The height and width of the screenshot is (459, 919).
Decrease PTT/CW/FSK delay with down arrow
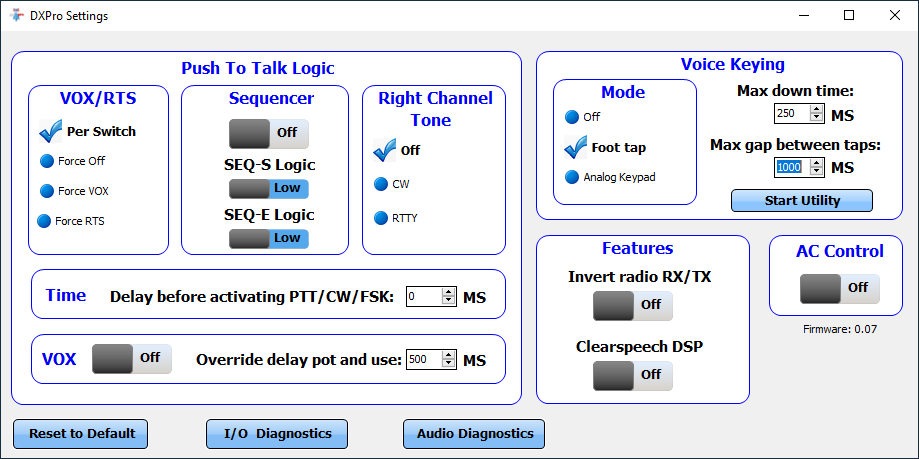(x=449, y=302)
